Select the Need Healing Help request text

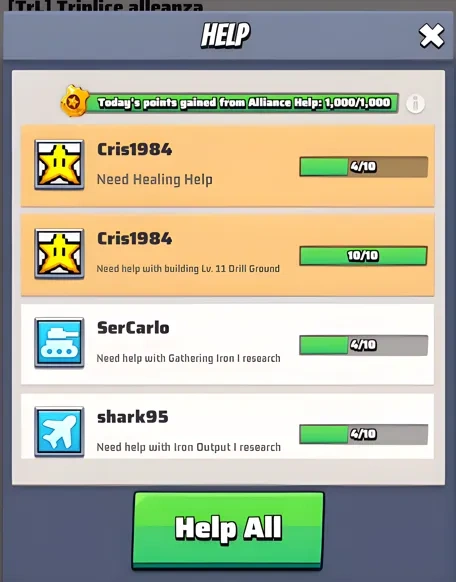pyautogui.click(x=155, y=180)
